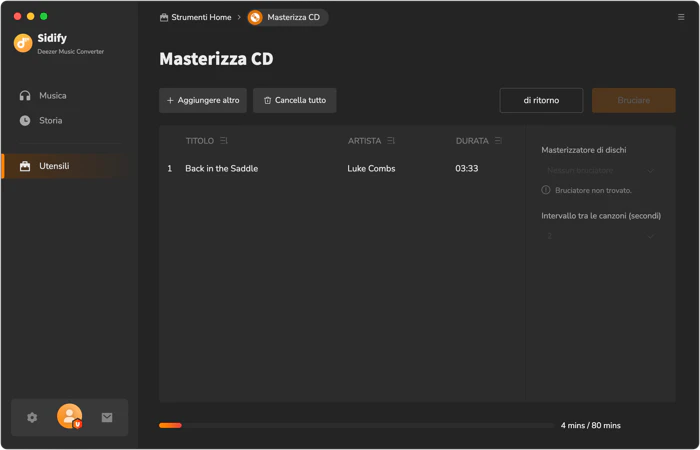This screenshot has width=700, height=450.
Task: Go back to Strumenti Home breadcrumb
Action: pyautogui.click(x=196, y=17)
